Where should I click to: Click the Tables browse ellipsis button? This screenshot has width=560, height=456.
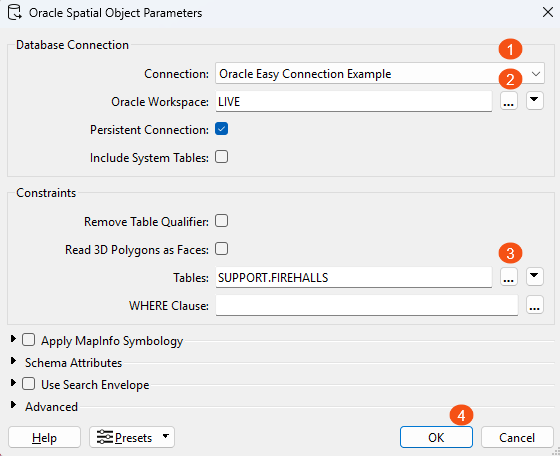[x=509, y=277]
